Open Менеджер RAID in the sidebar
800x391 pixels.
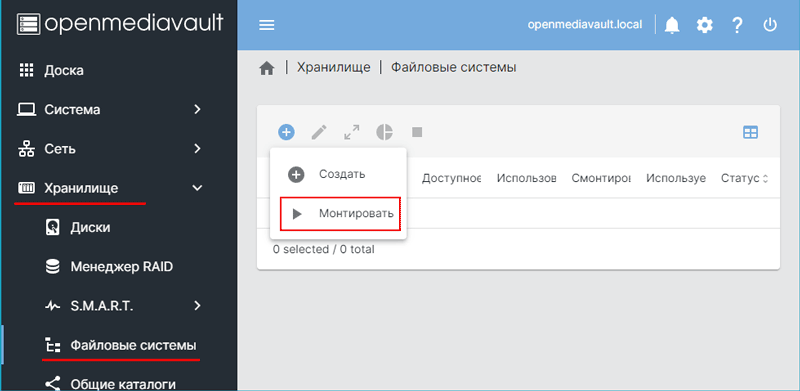pos(121,266)
